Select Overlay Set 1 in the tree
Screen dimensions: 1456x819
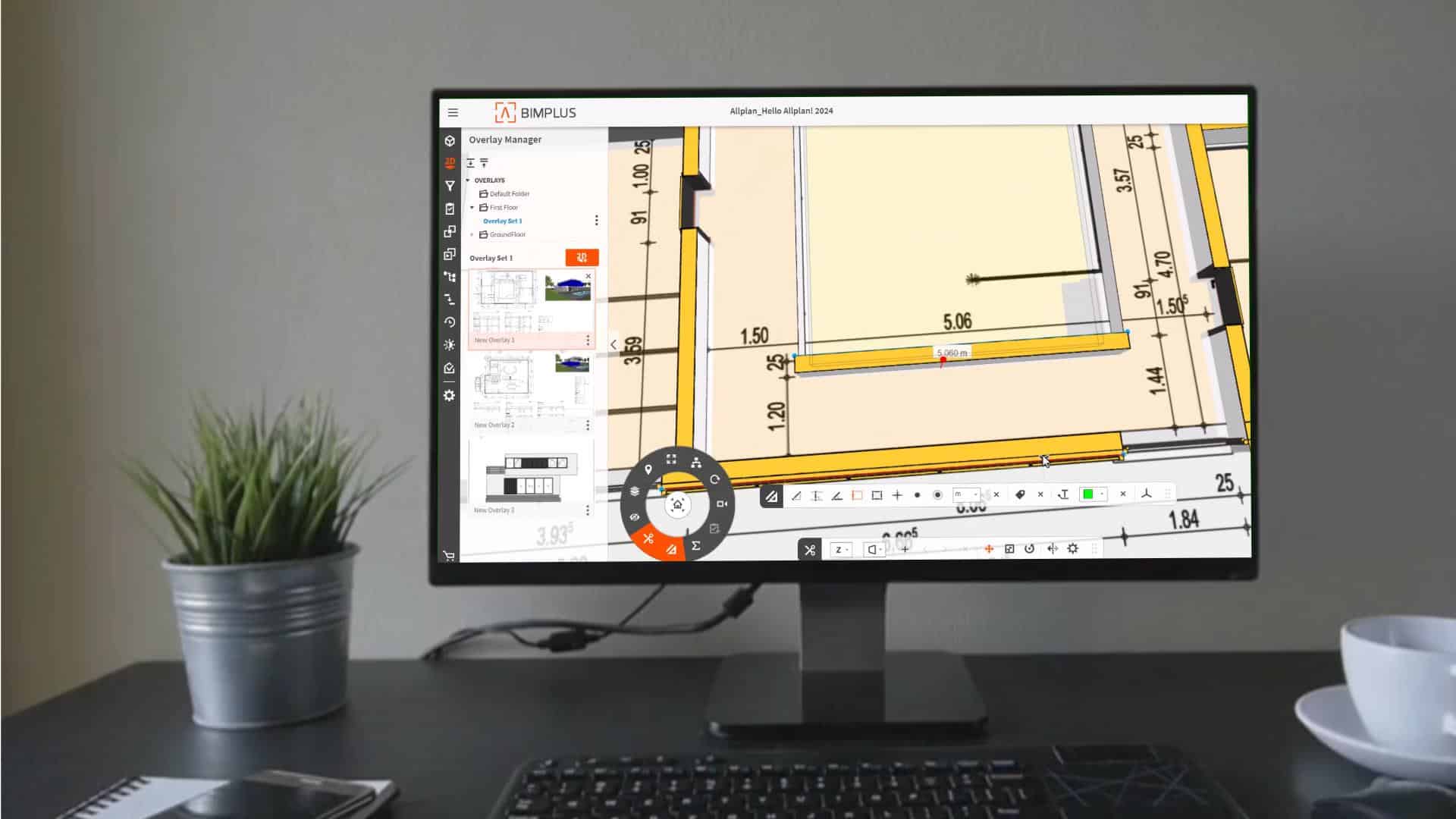(502, 221)
